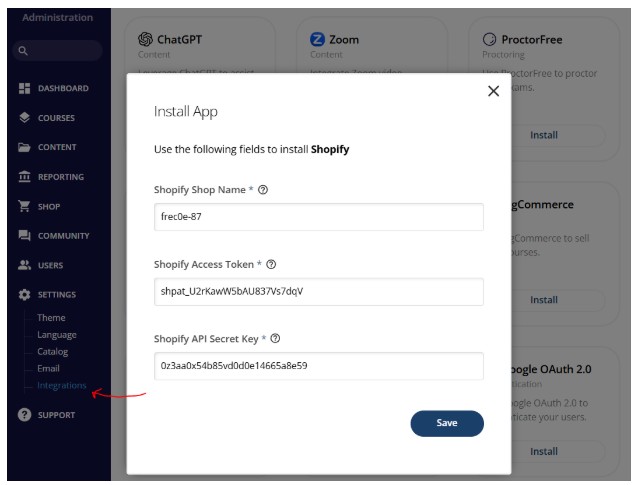Screen dimensions: 638x485
Task: Click the Save button
Action: click(447, 423)
